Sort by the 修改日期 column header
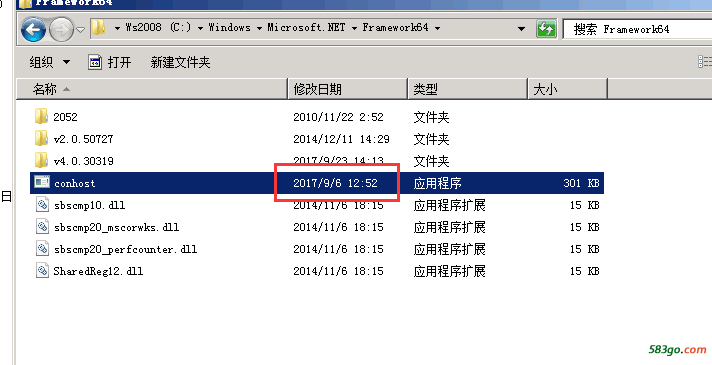Screen dimensions: 712x365 [x=348, y=89]
